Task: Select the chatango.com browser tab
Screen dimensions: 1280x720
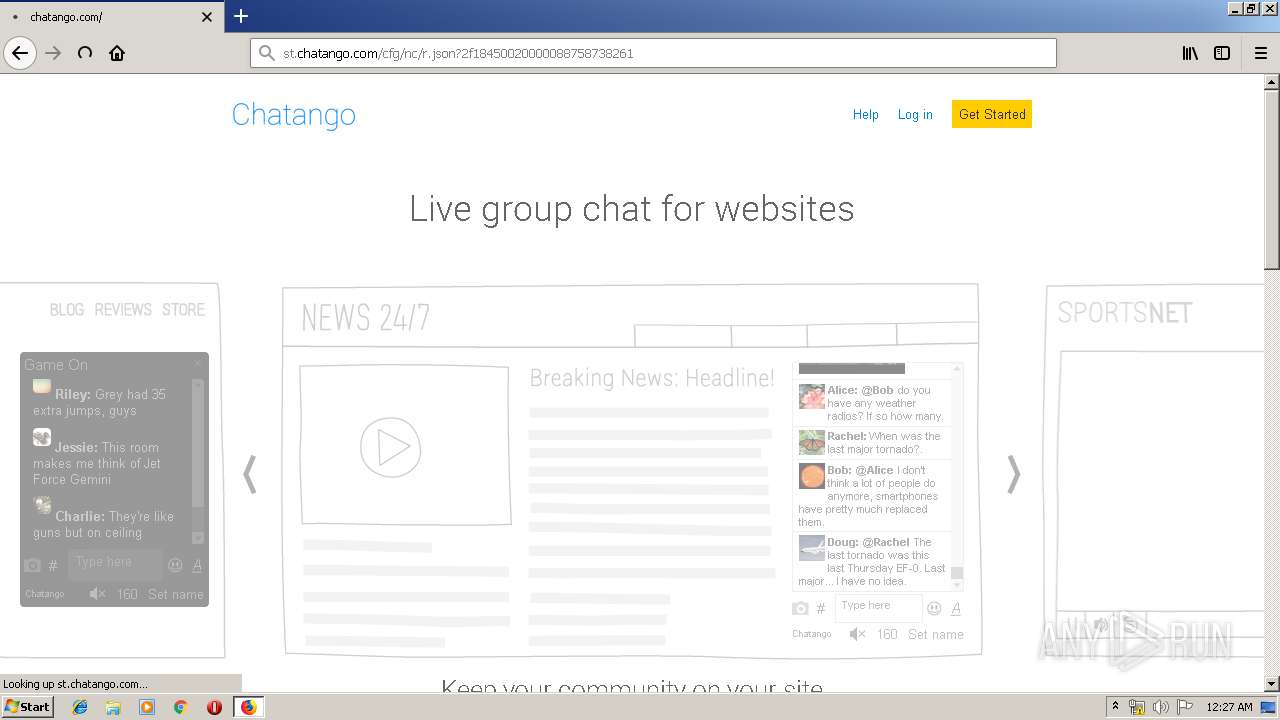Action: tap(110, 17)
